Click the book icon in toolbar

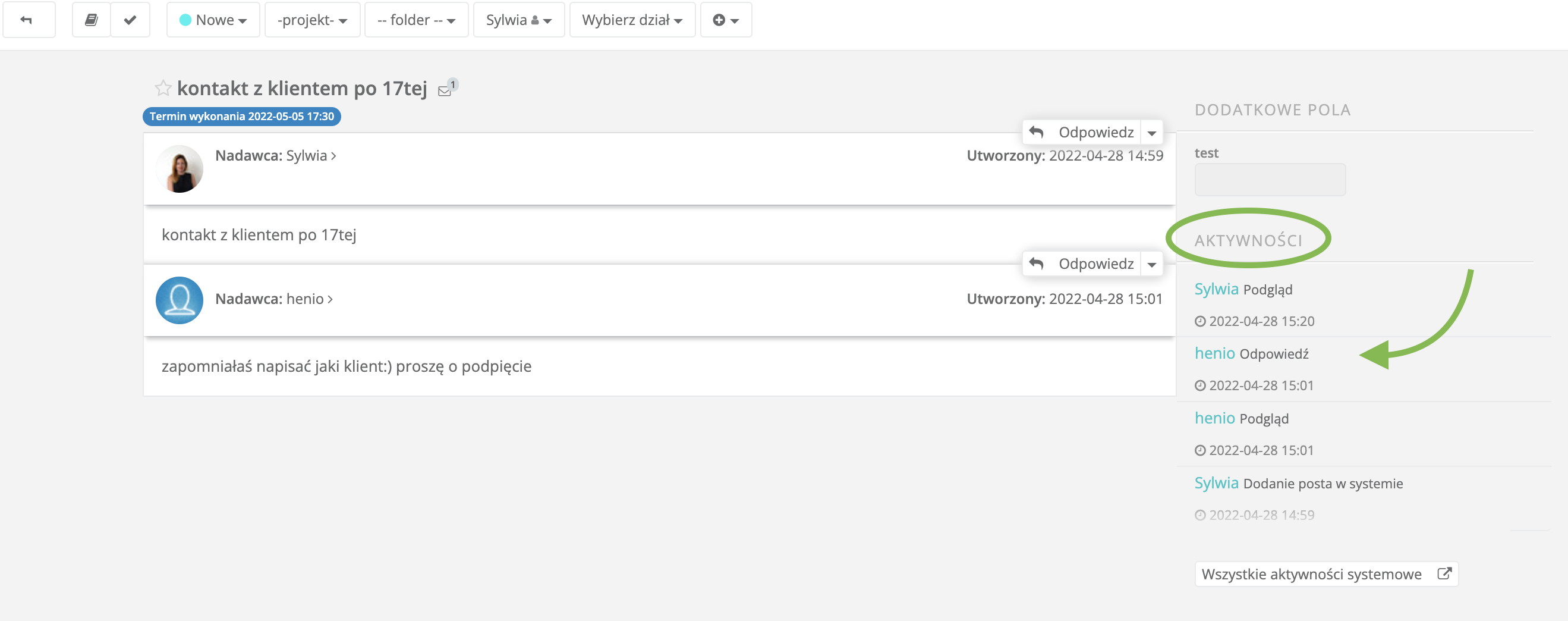[92, 20]
